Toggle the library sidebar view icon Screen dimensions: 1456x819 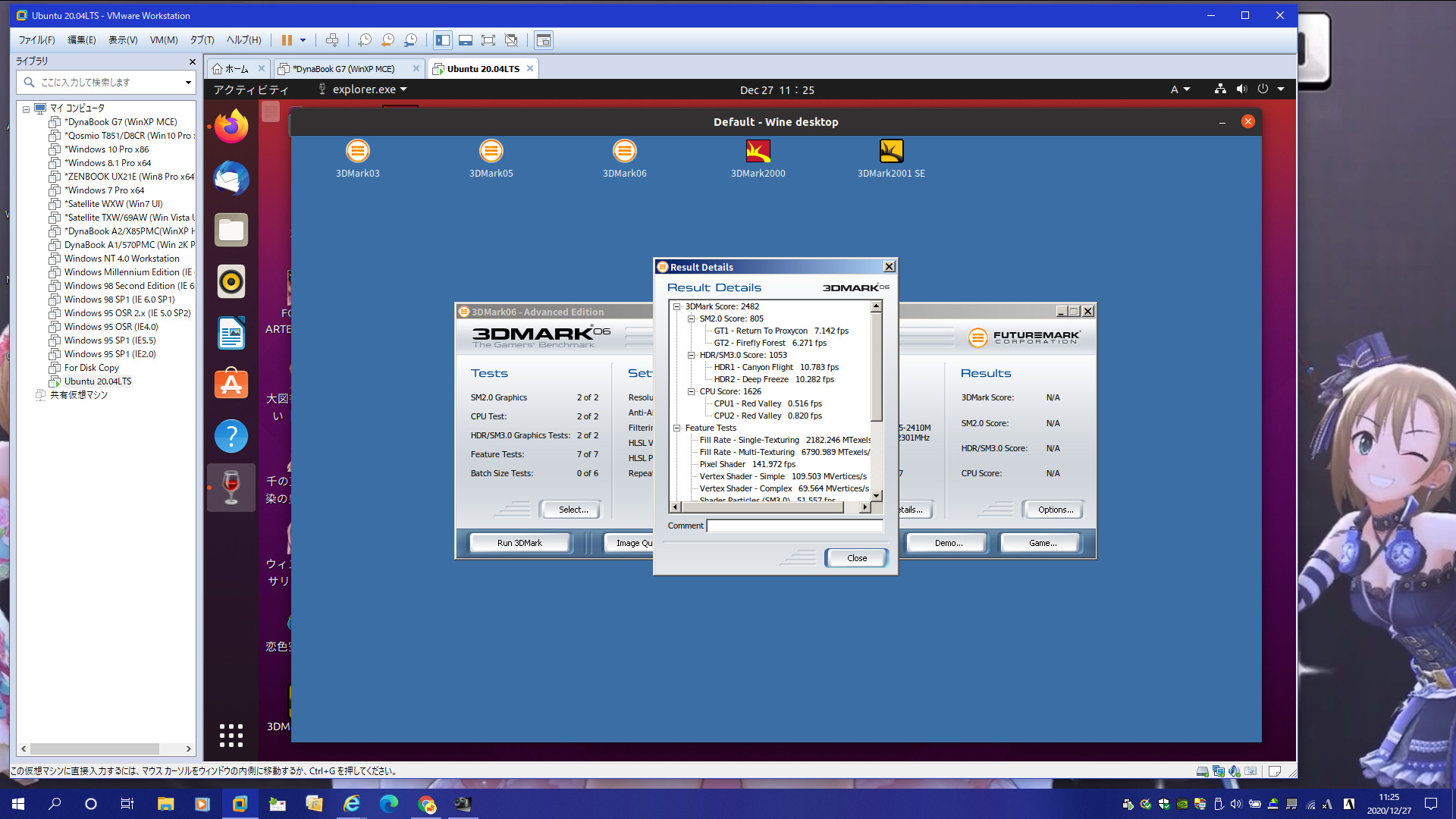click(x=443, y=40)
